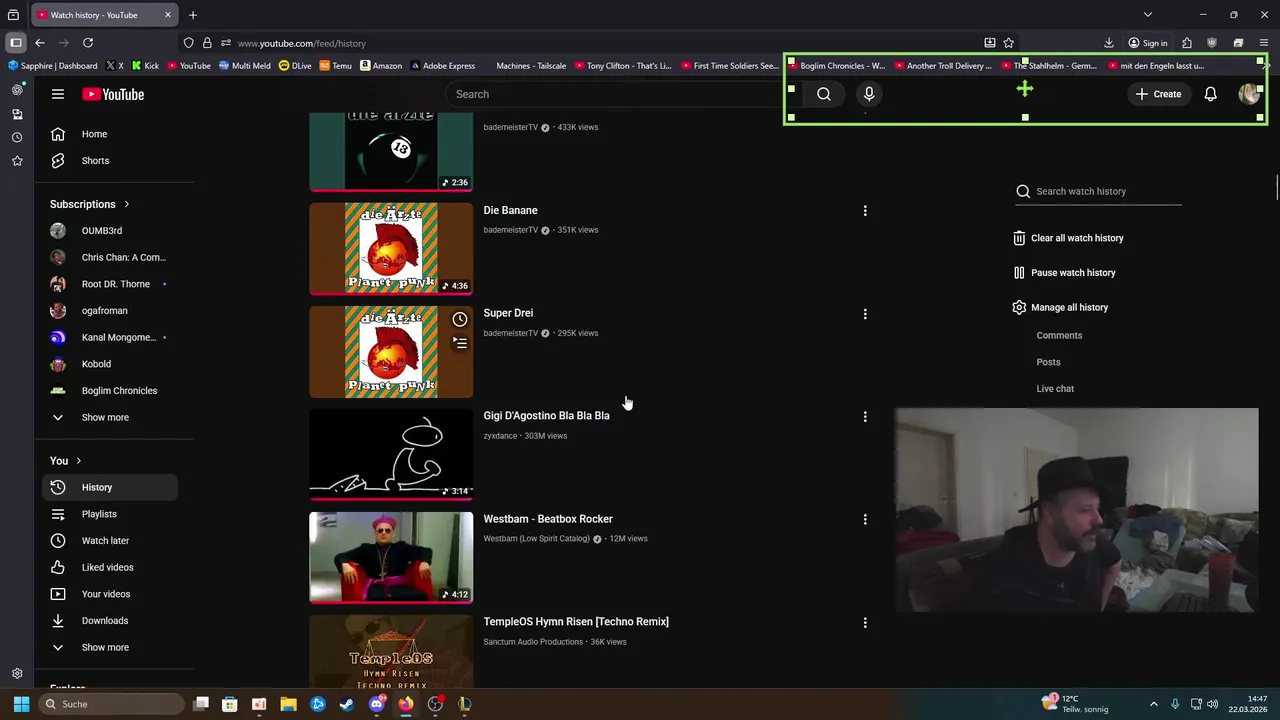Click the Windows Start button
1280x720 pixels.
[x=21, y=704]
